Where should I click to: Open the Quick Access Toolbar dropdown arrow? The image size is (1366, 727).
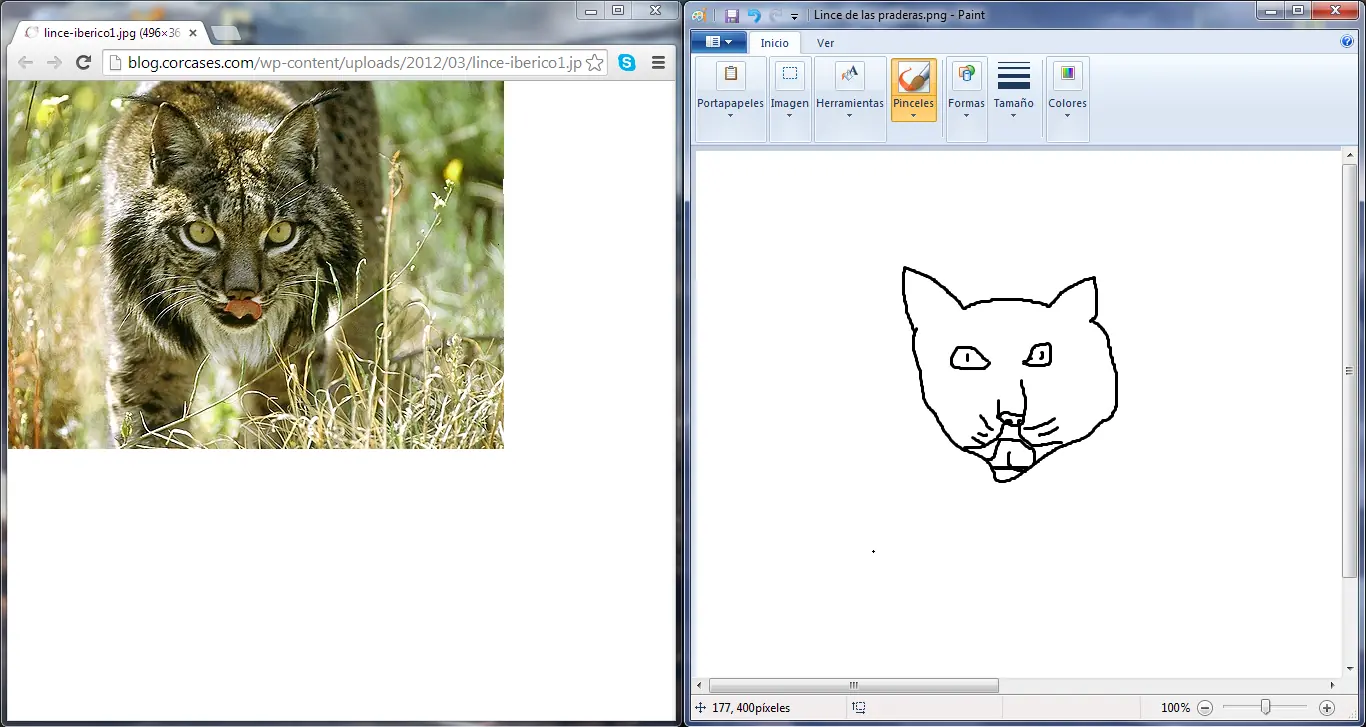793,15
